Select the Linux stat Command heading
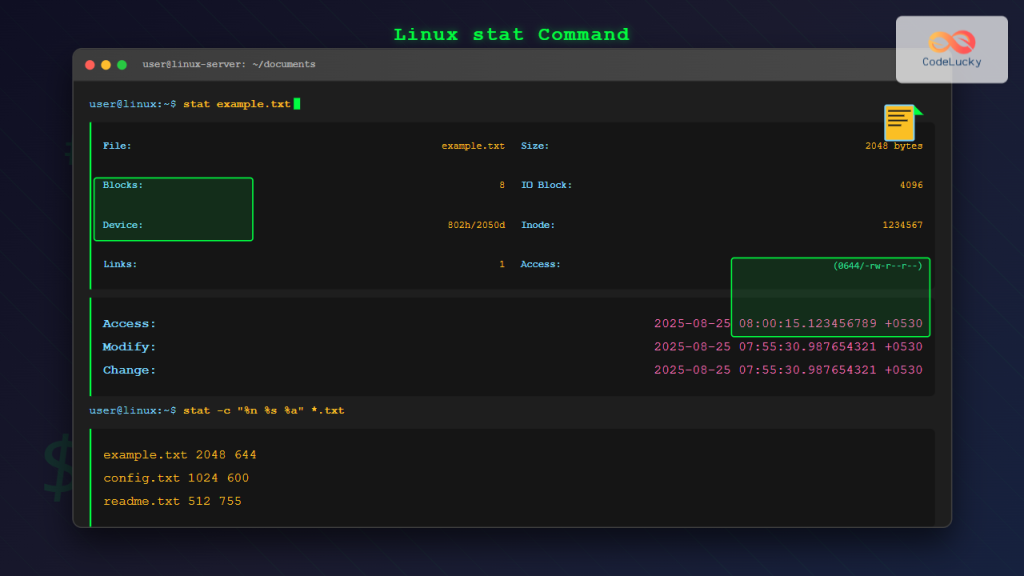Viewport: 1024px width, 576px height. point(511,35)
